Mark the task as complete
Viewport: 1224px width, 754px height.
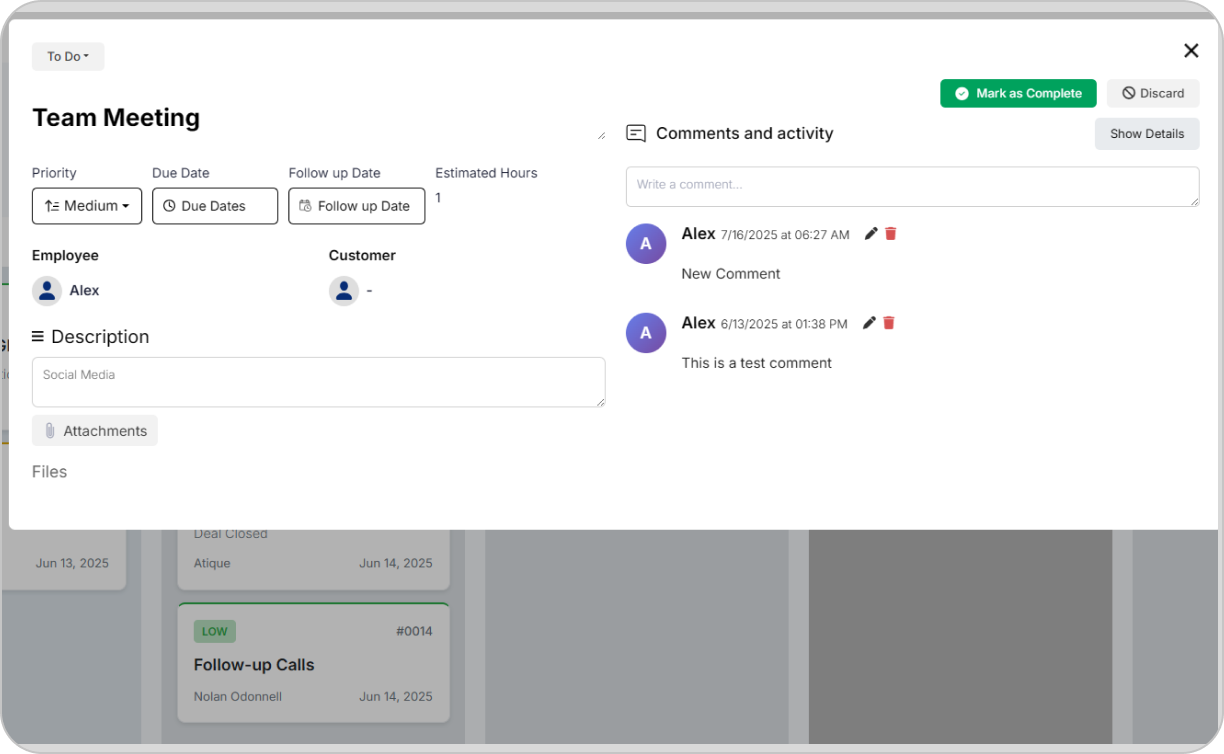(x=1017, y=93)
